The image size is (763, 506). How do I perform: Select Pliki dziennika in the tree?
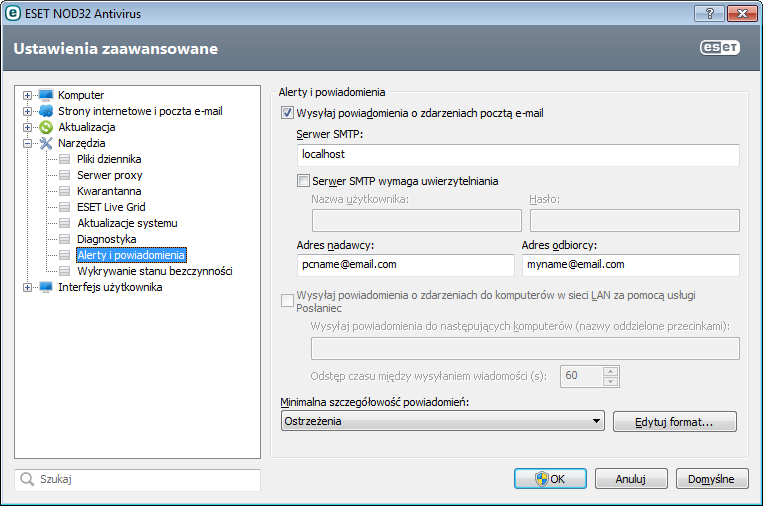(109, 159)
